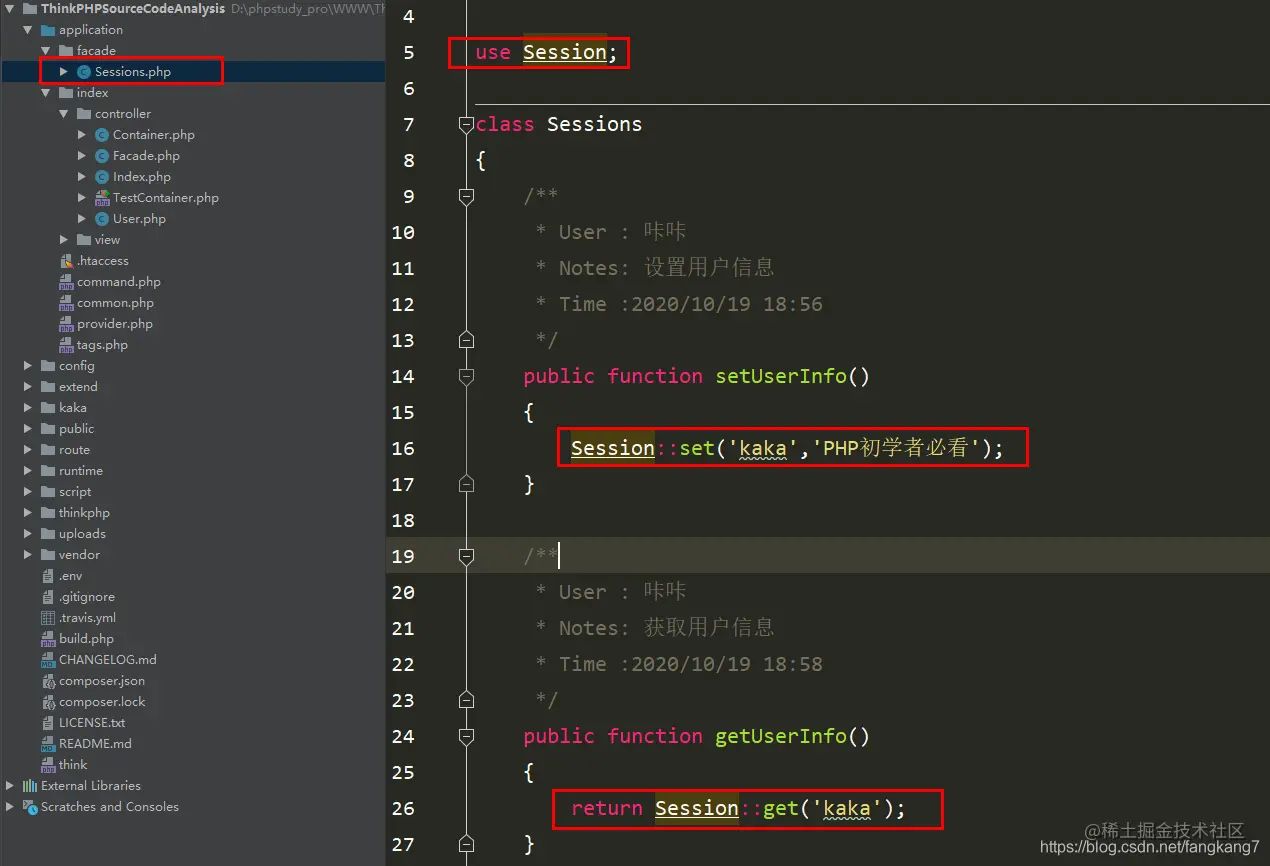Image resolution: width=1270 pixels, height=866 pixels.
Task: Select the extend folder in the tree
Action: (78, 387)
